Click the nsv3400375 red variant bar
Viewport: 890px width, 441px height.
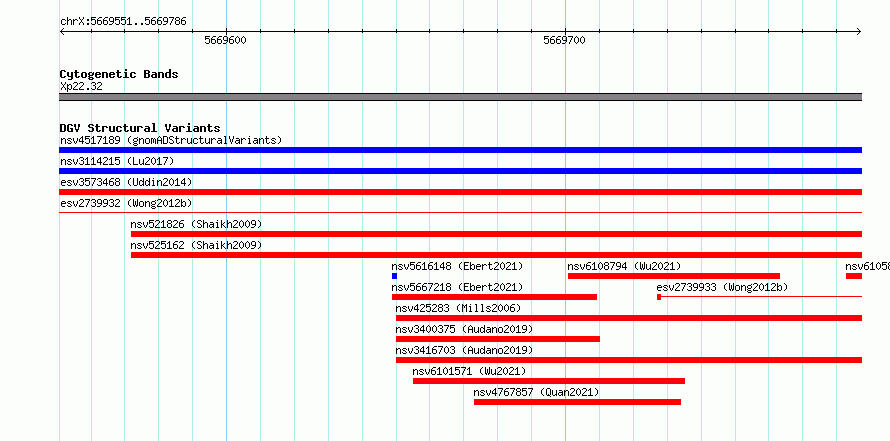pos(498,339)
